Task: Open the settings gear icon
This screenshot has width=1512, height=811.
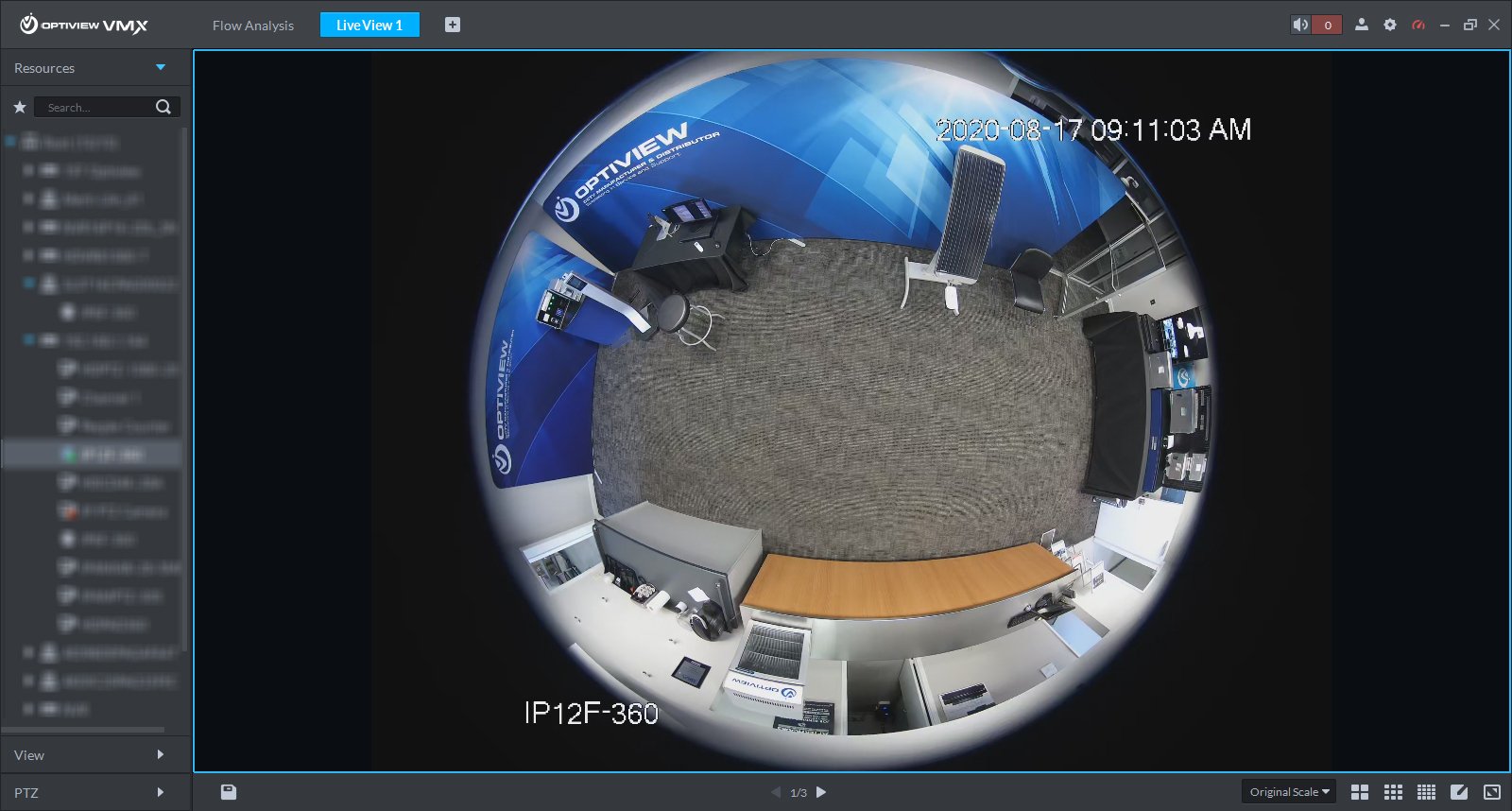Action: [1389, 25]
